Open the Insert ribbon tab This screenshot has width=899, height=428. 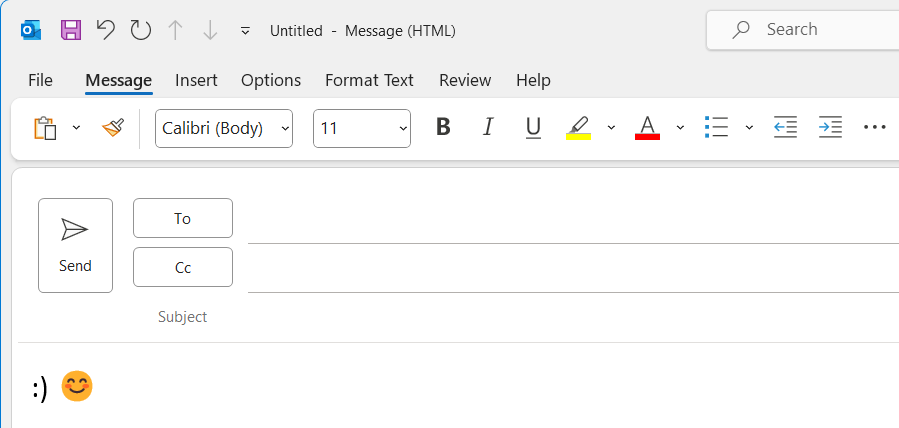196,80
